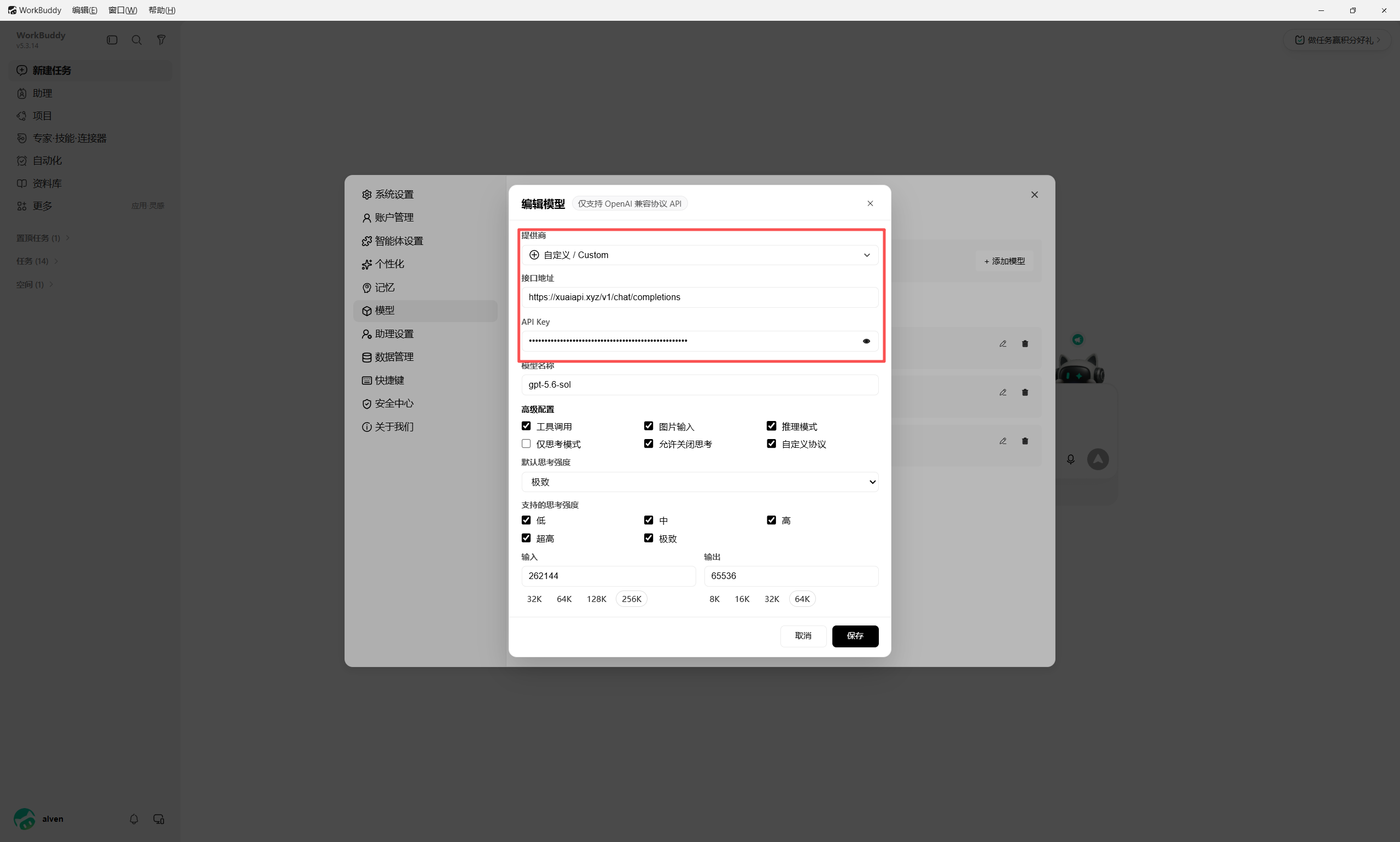This screenshot has width=1400, height=842.
Task: Open 账户管理 settings tab
Action: coord(425,217)
